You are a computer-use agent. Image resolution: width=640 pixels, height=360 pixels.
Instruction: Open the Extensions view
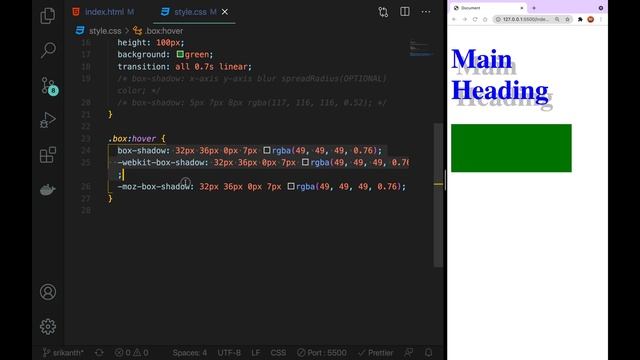tap(48, 155)
